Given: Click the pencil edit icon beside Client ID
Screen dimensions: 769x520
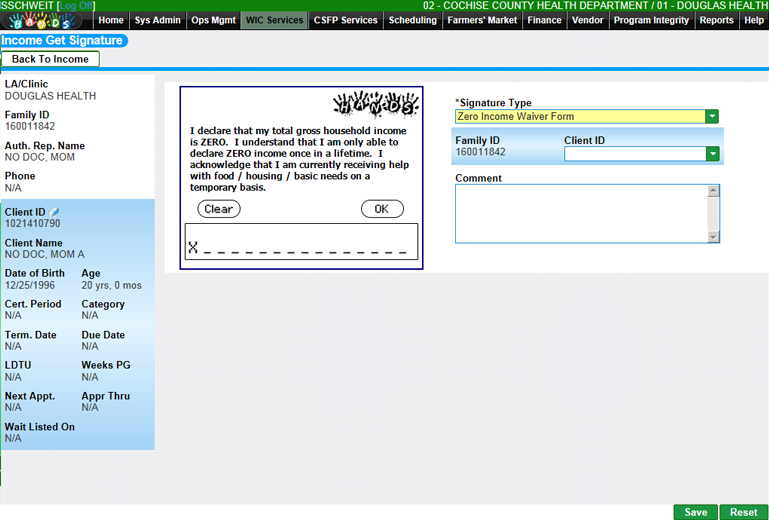Looking at the screenshot, I should click(55, 212).
